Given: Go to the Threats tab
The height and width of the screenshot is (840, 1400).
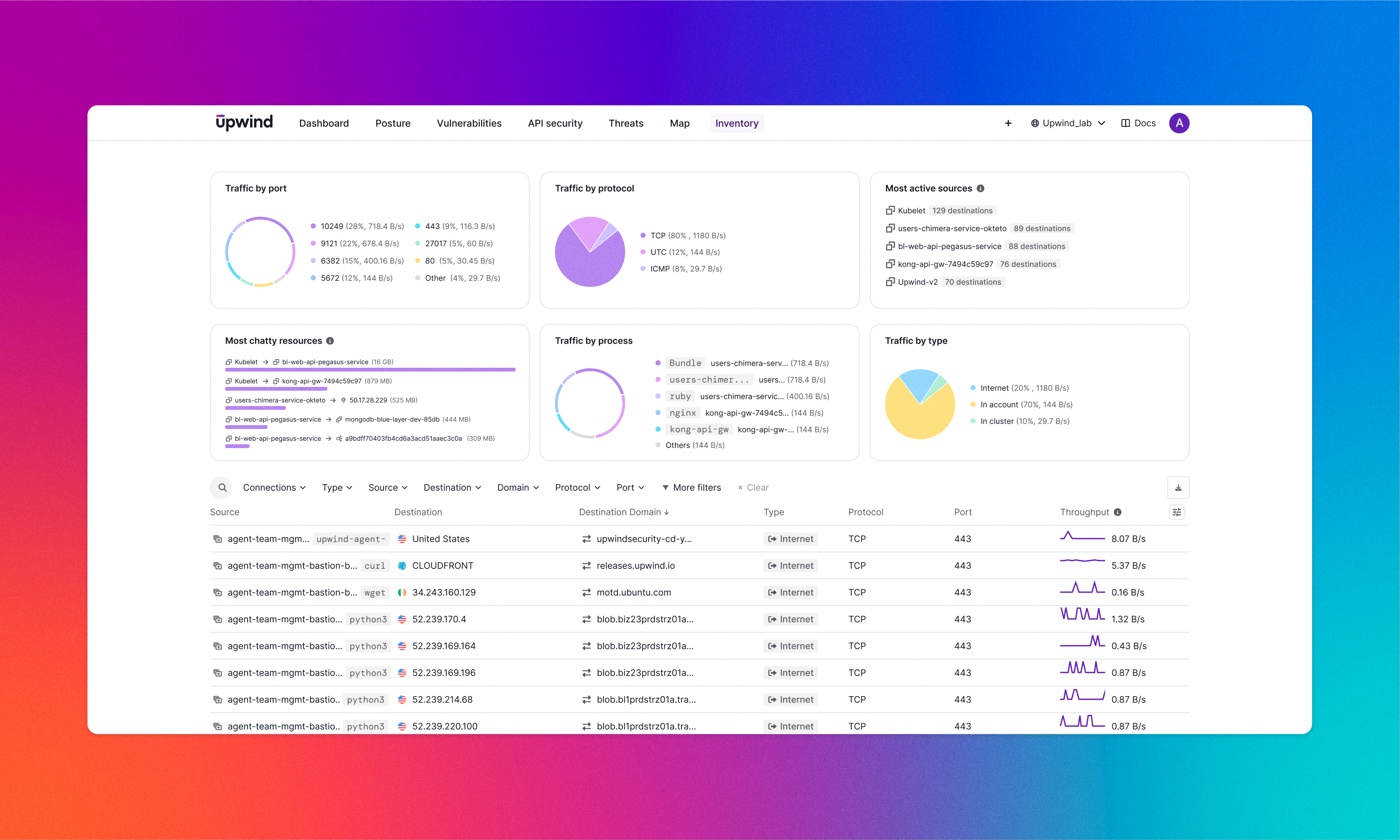Looking at the screenshot, I should point(625,123).
